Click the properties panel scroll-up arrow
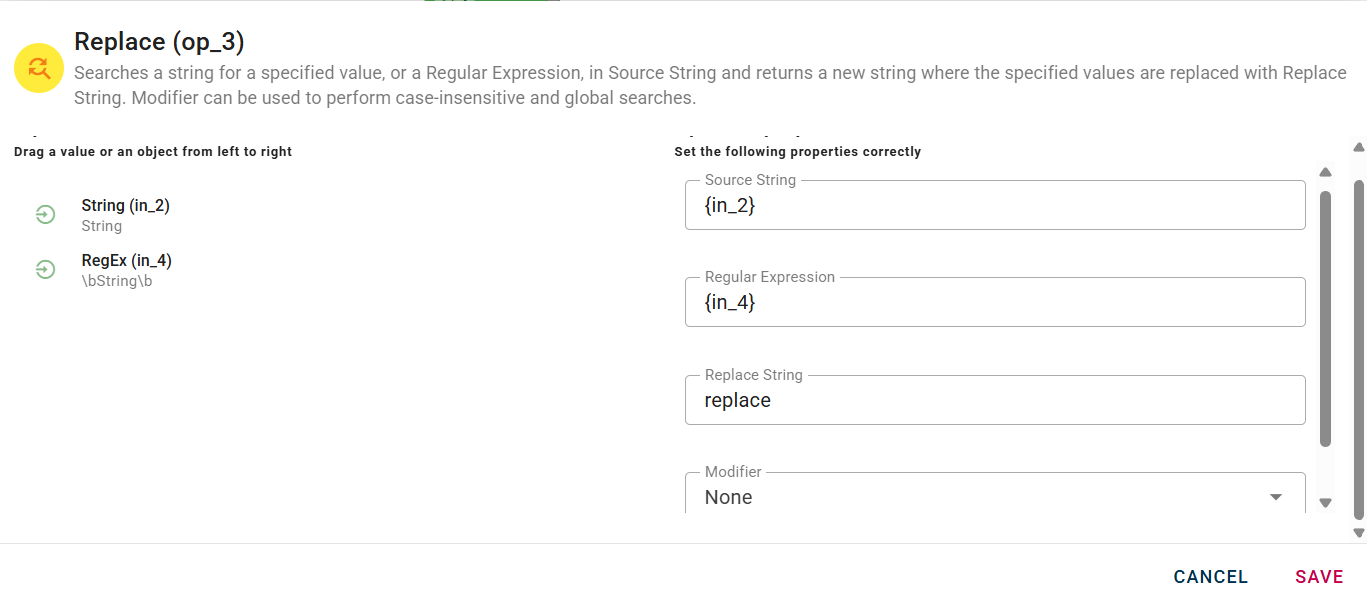 pos(1326,172)
